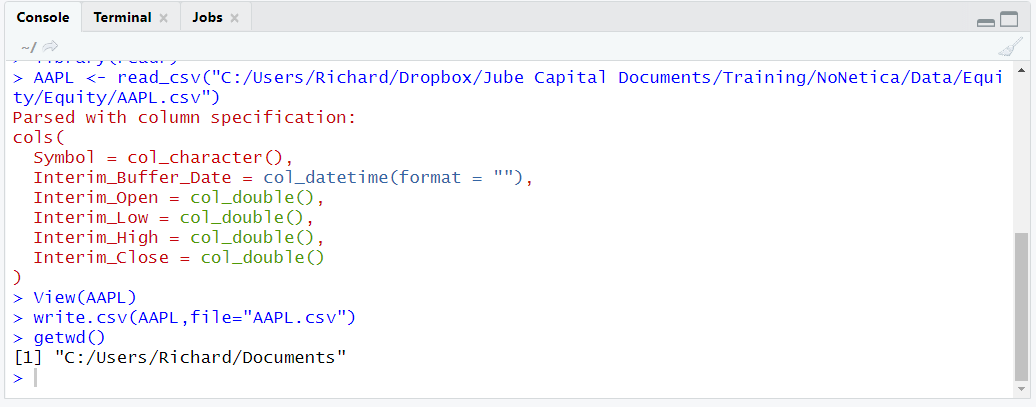1036x407 pixels.
Task: Click the ~/ working directory label
Action: [28, 48]
